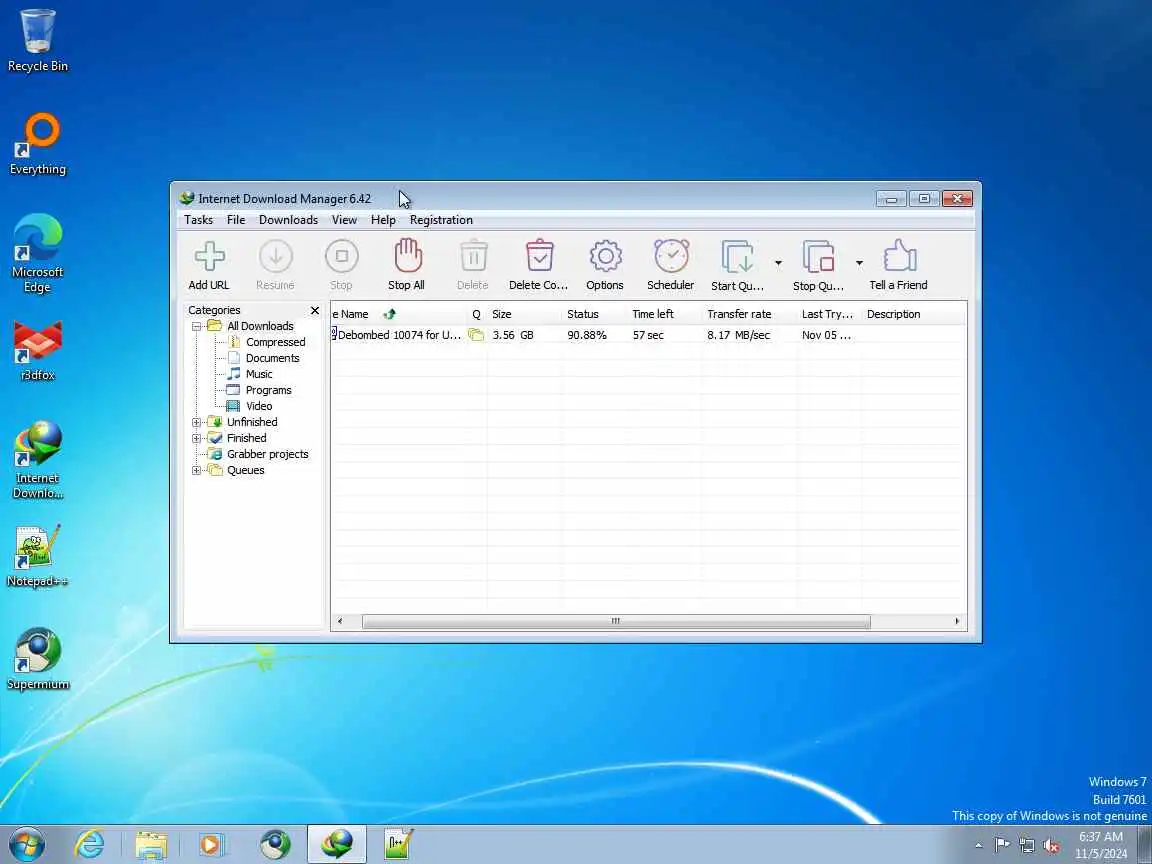Click the 3.56 GB size cell
The width and height of the screenshot is (1152, 864).
point(513,335)
